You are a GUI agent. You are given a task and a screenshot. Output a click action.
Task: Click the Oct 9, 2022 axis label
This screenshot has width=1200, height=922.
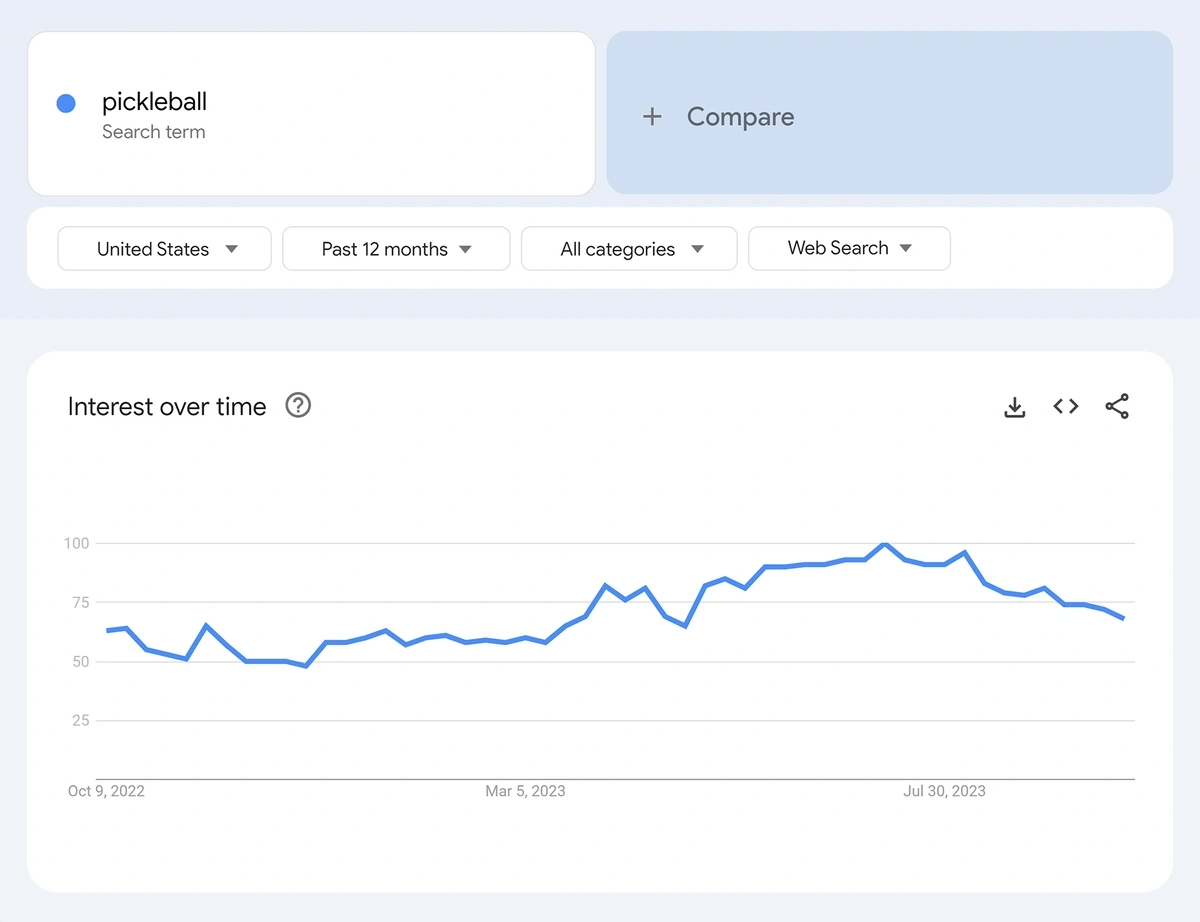pos(106,791)
